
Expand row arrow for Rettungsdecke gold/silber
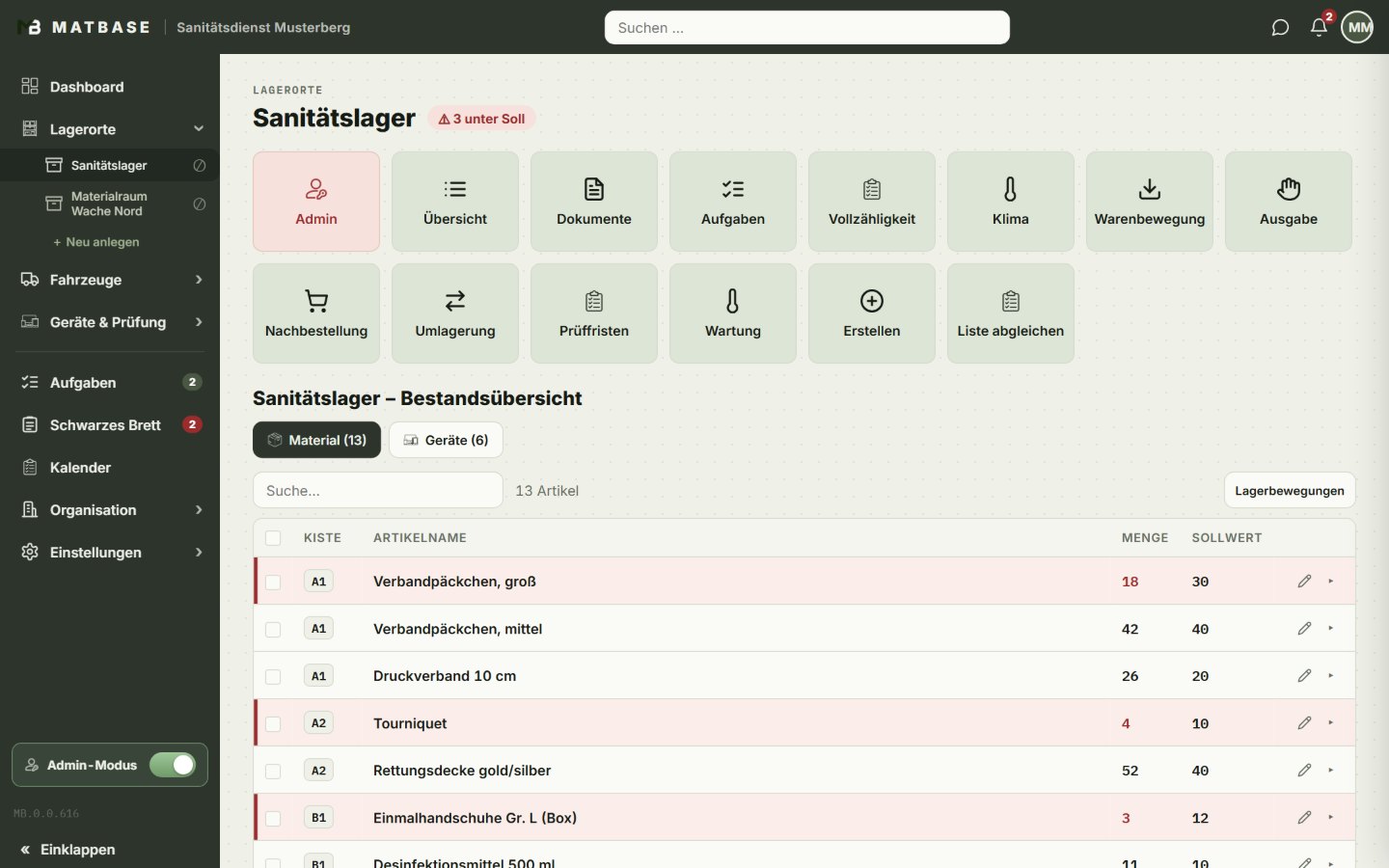pyautogui.click(x=1331, y=770)
